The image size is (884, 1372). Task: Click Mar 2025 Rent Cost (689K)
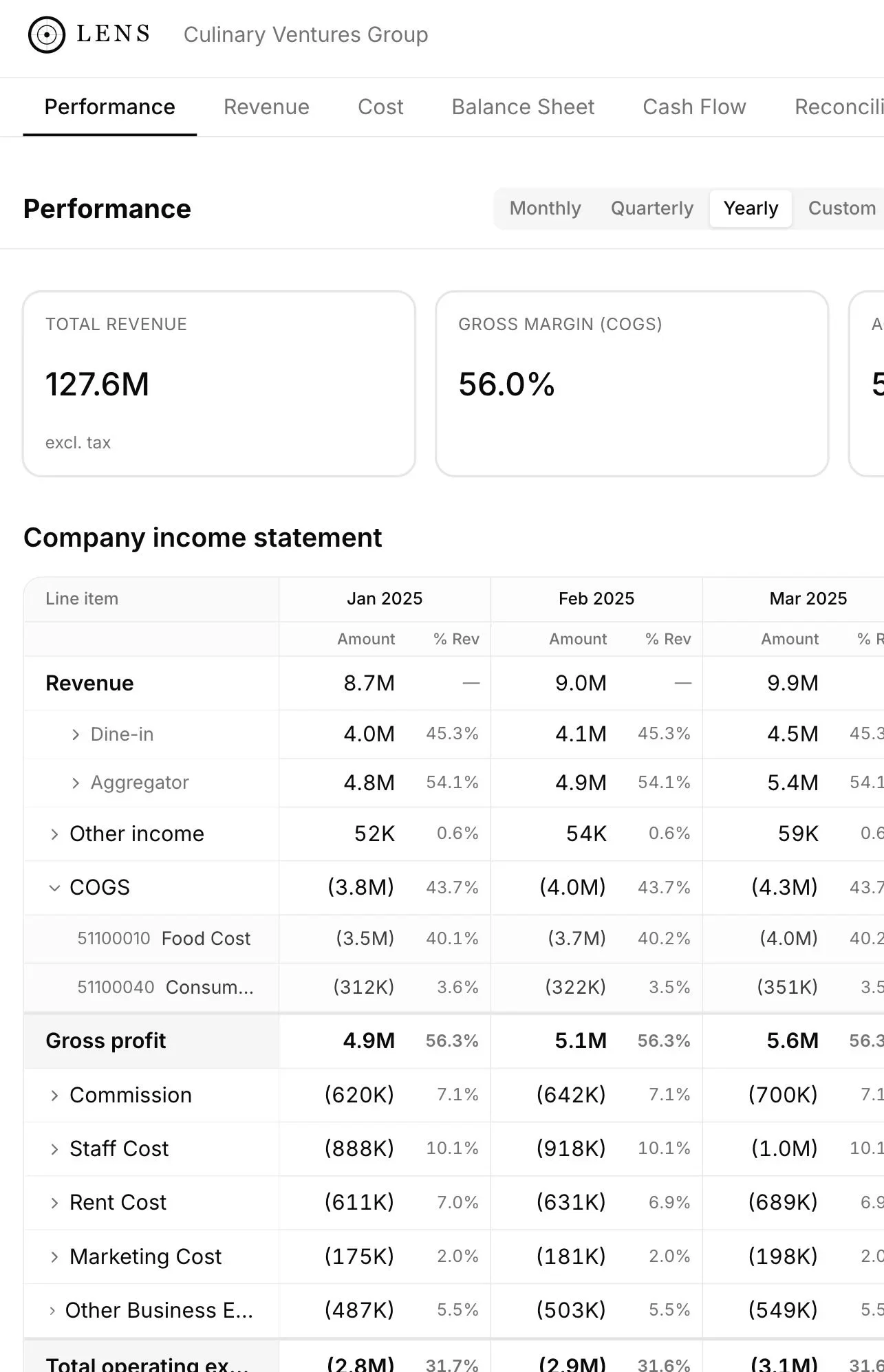[x=784, y=1203]
